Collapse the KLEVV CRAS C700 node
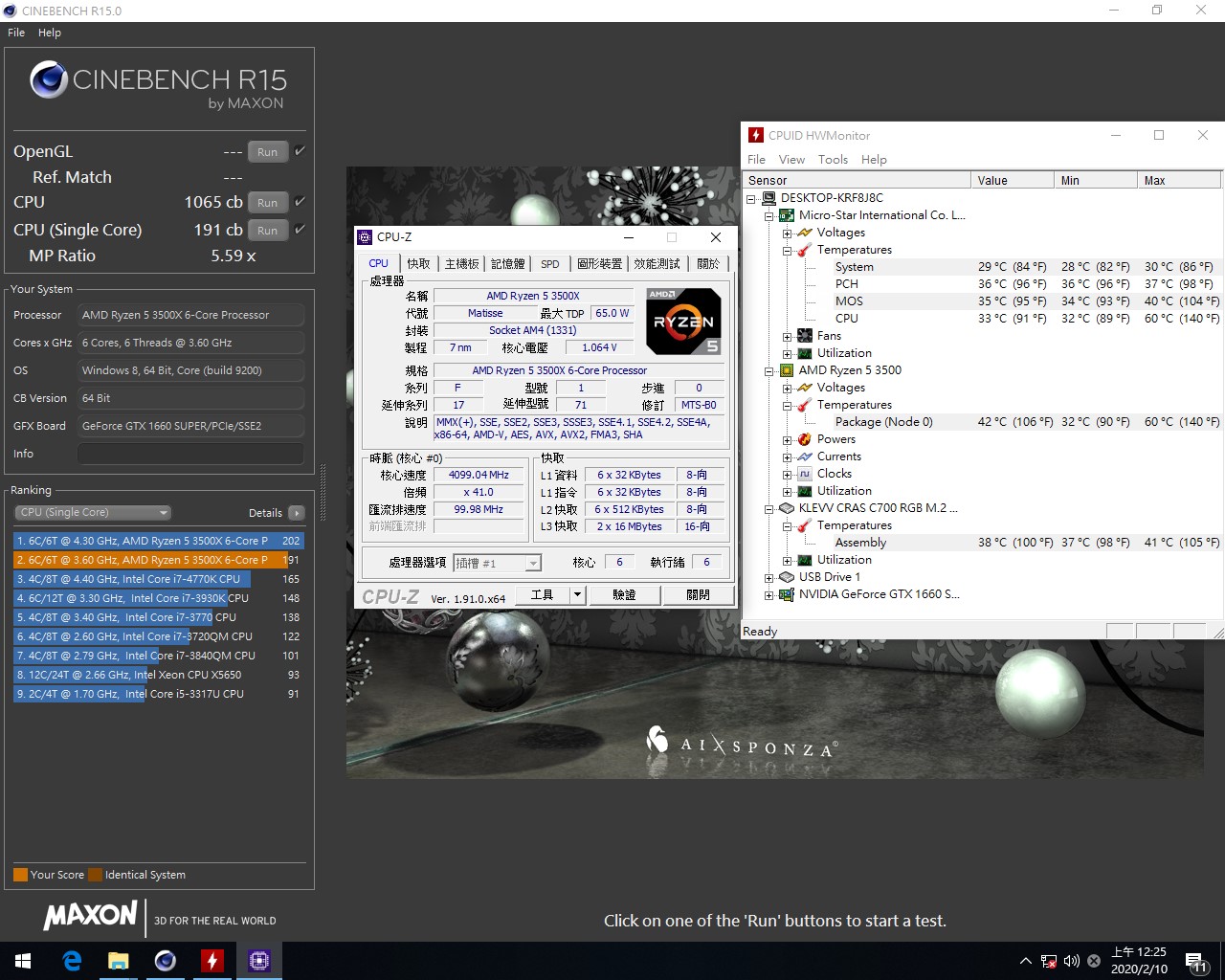 pyautogui.click(x=768, y=508)
